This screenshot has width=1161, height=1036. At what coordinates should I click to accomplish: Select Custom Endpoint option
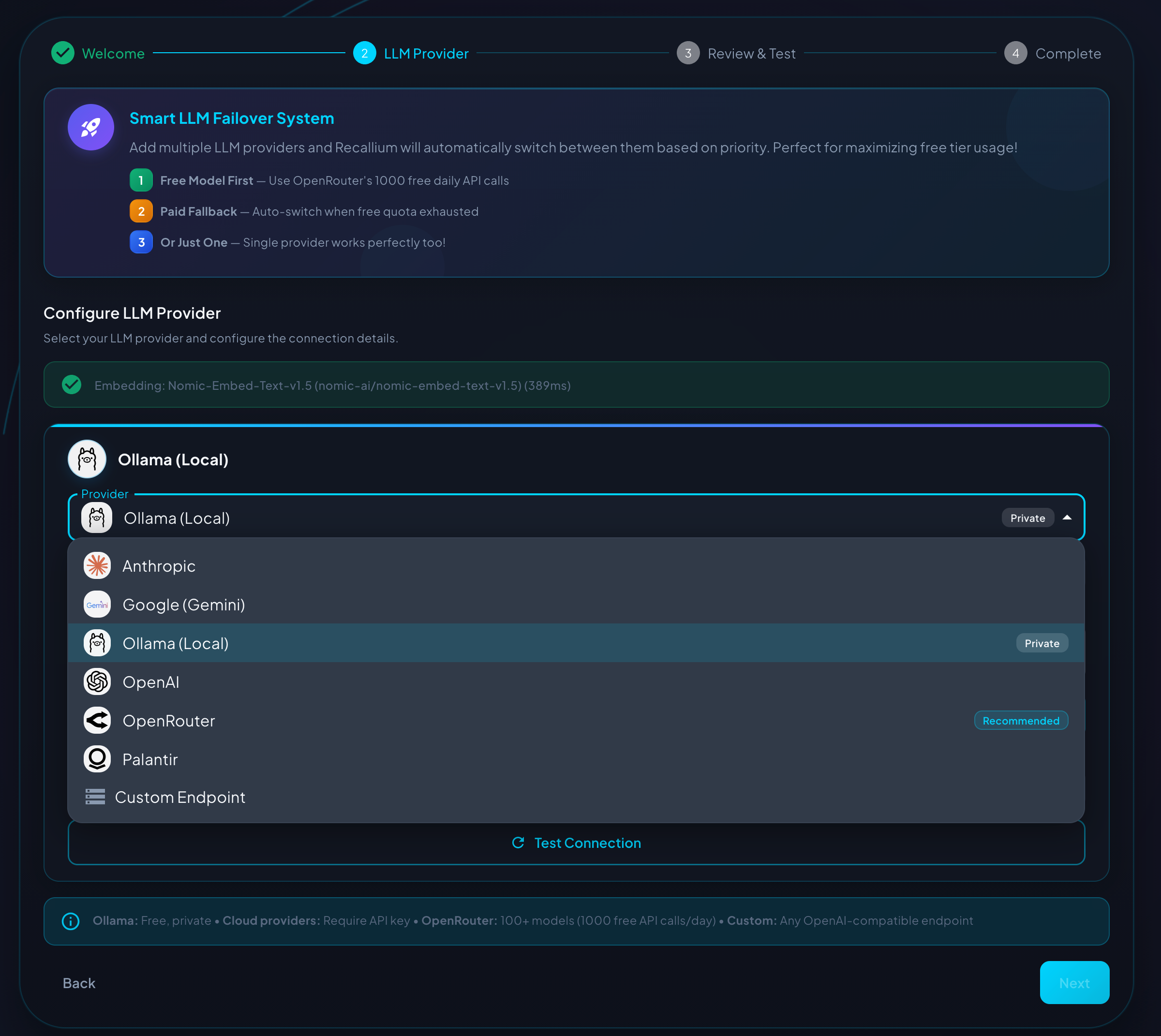[x=576, y=797]
